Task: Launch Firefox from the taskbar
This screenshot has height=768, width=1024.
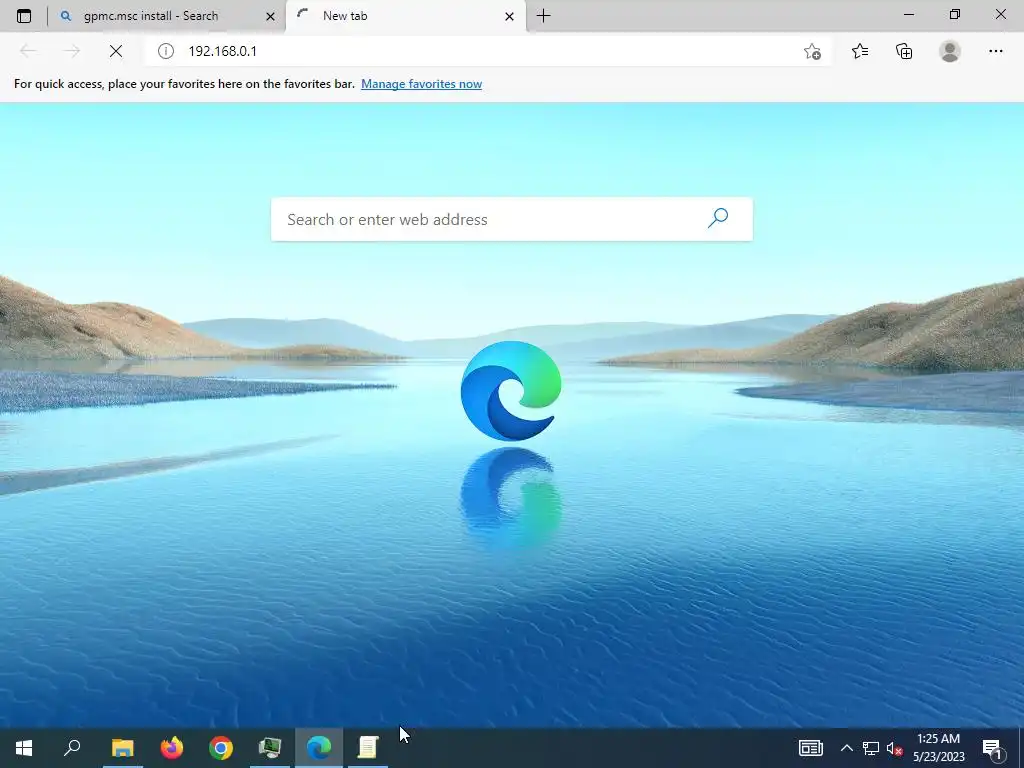Action: 172,748
